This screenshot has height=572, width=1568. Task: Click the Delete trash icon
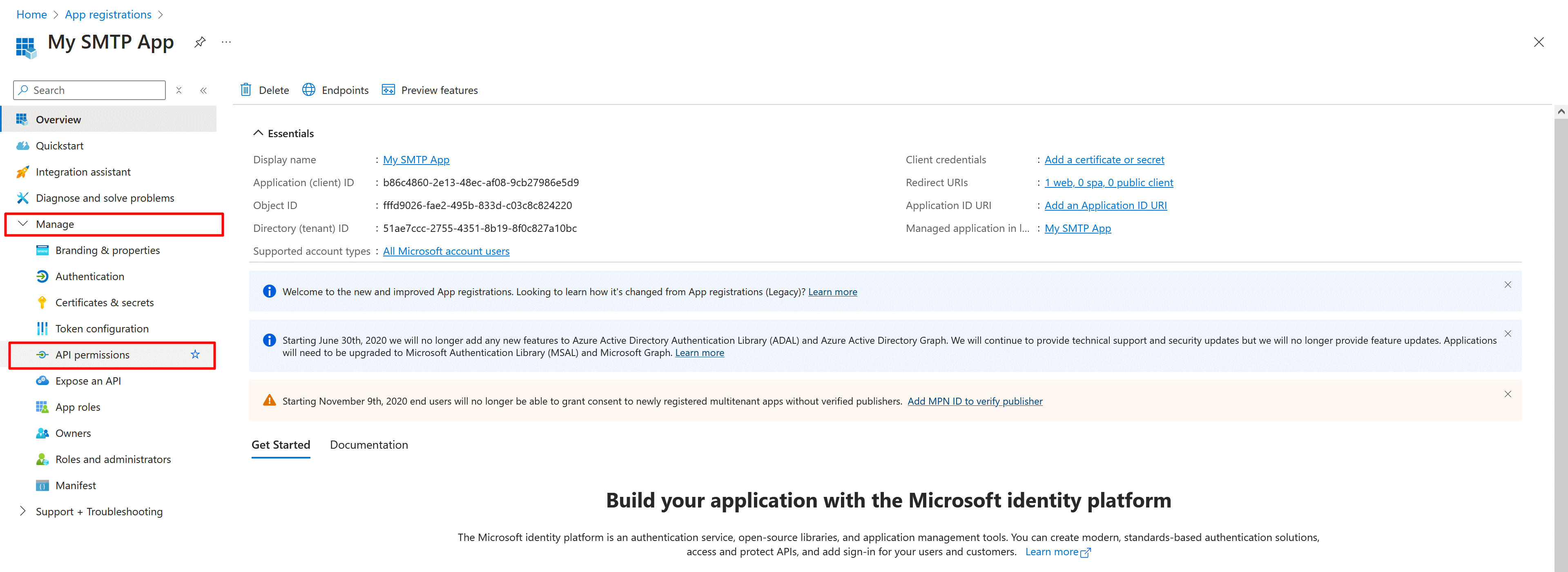tap(246, 90)
